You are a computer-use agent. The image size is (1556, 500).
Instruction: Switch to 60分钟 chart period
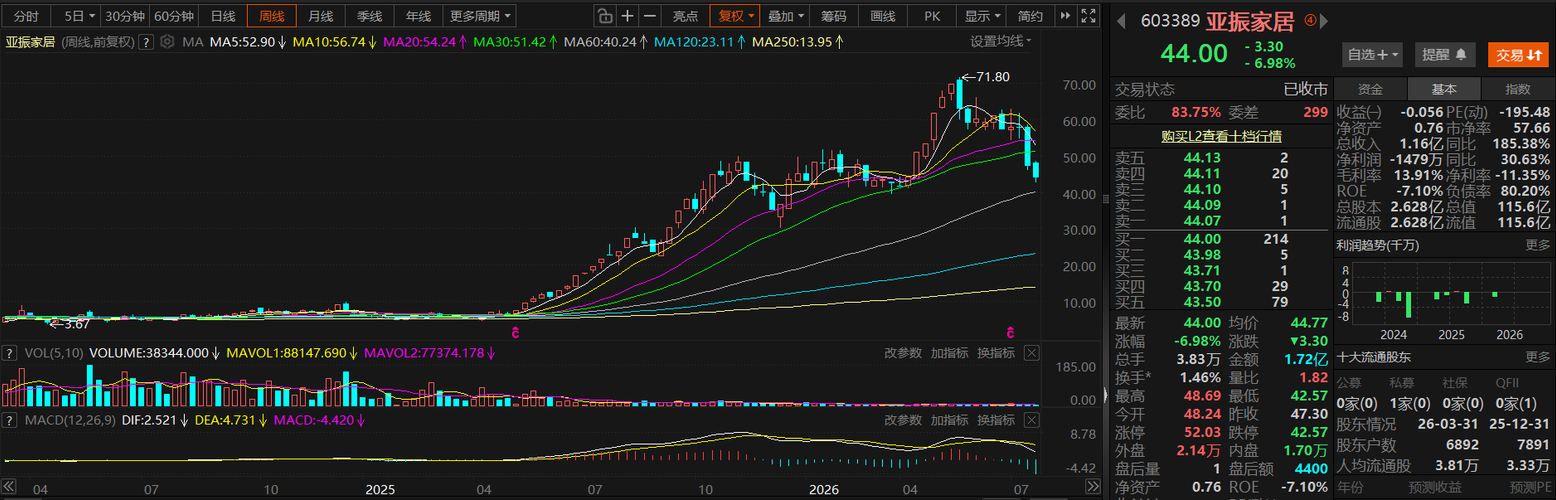[x=174, y=16]
